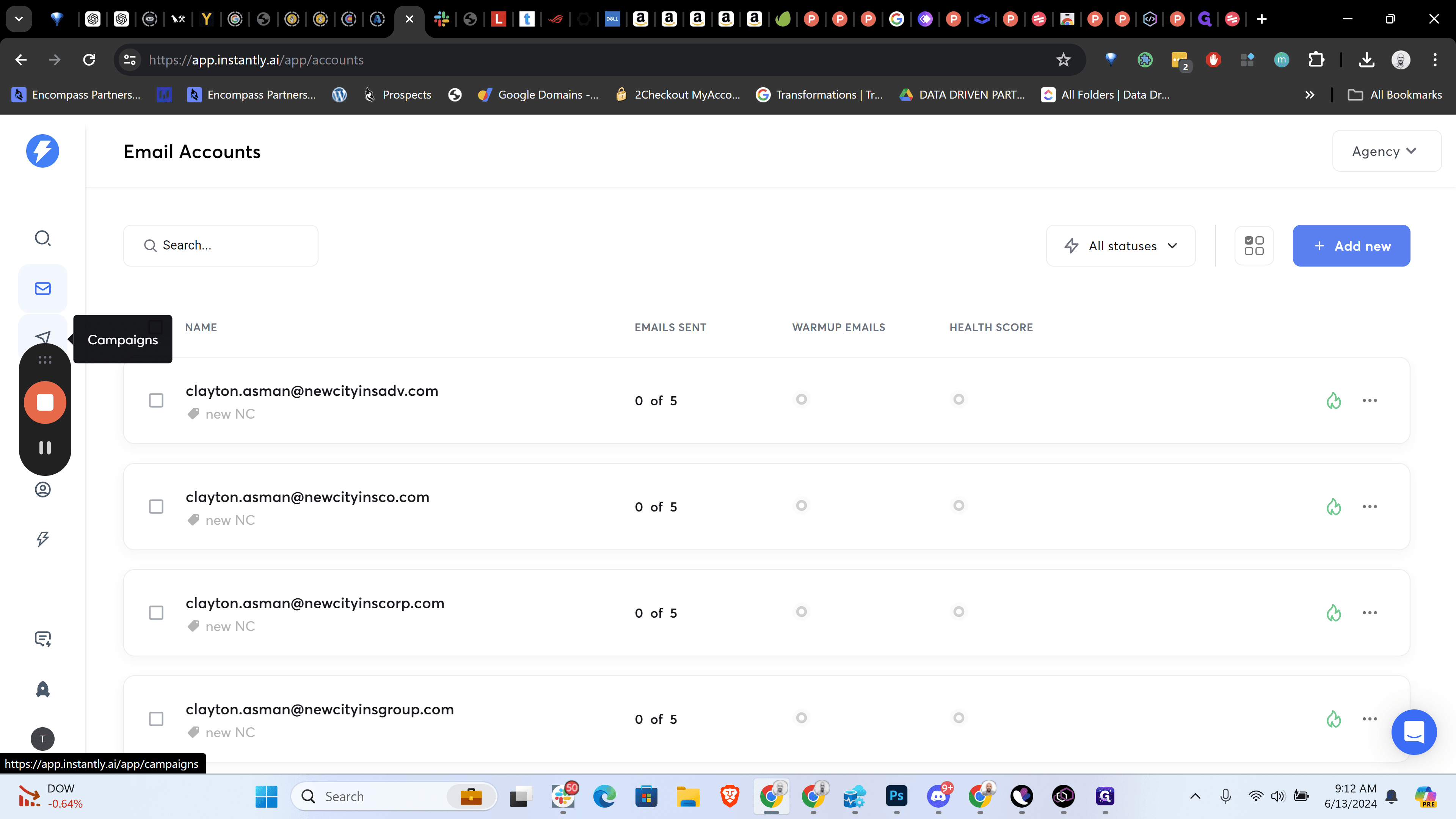Open the Instantly lightning logo home
The image size is (1456, 819).
click(42, 151)
